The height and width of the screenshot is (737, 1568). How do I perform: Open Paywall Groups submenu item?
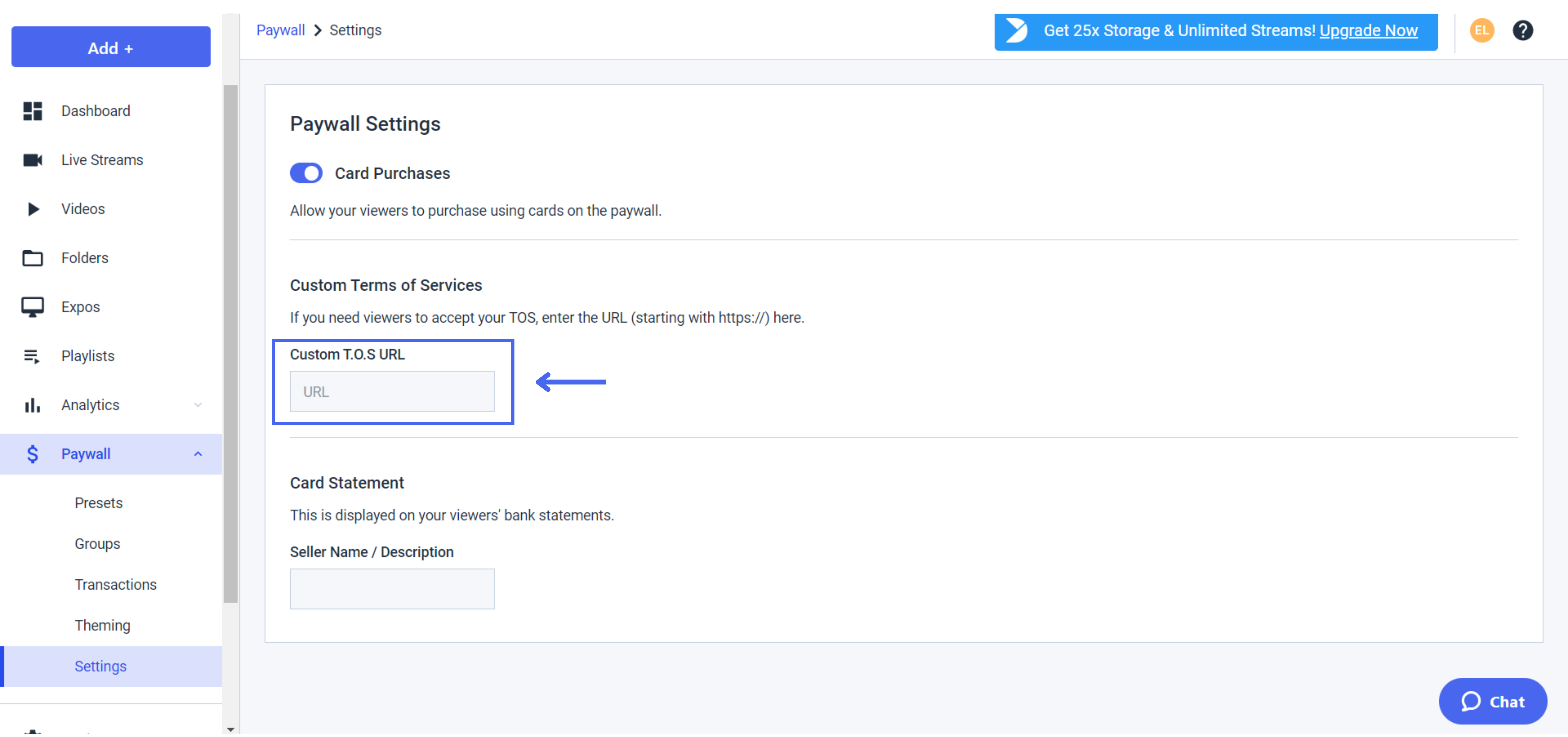pos(97,544)
